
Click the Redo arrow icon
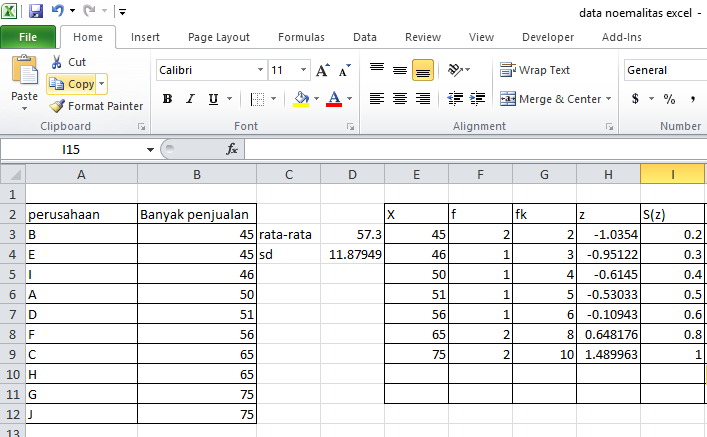point(89,11)
